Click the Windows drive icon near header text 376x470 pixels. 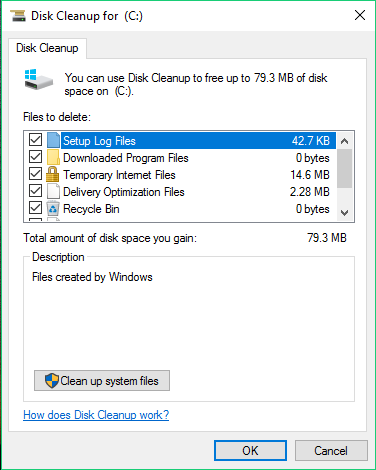tap(39, 80)
